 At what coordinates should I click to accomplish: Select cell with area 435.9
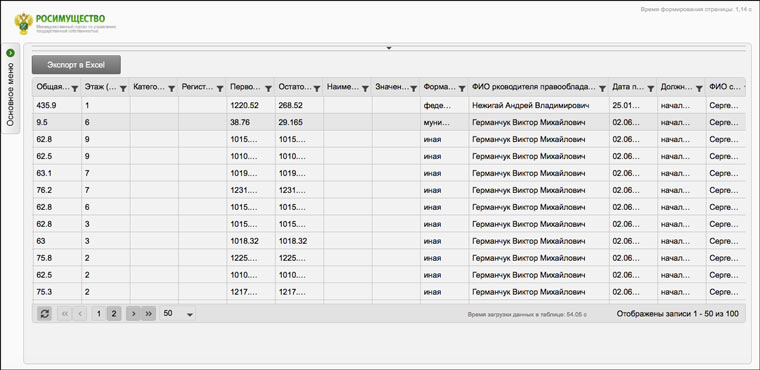57,105
